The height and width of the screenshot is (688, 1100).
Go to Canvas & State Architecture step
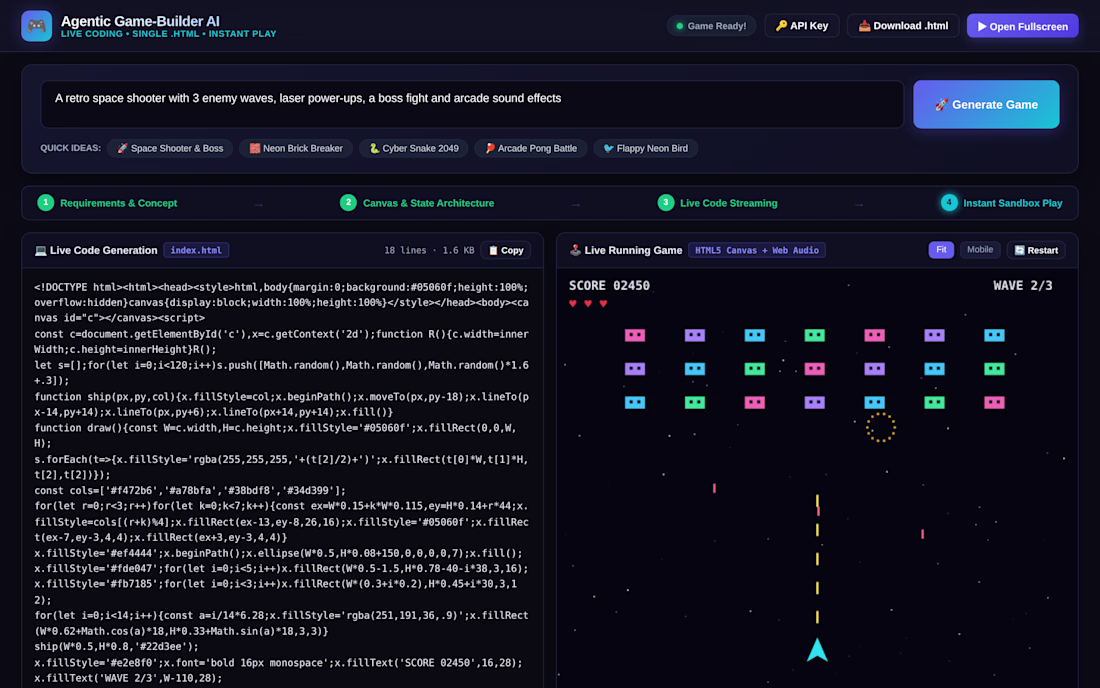tap(417, 203)
